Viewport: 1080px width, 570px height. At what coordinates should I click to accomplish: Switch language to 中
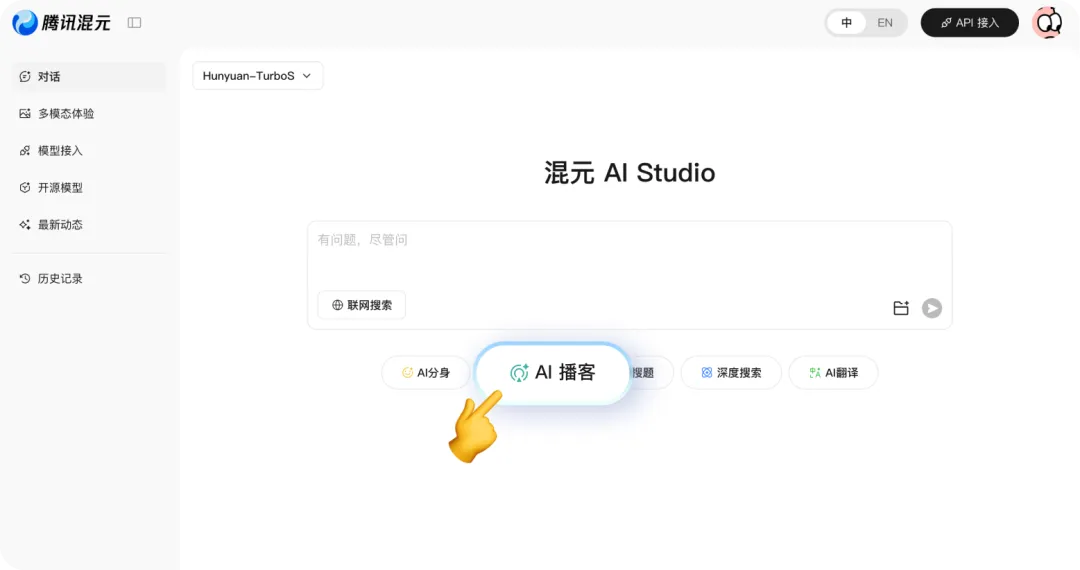847,23
